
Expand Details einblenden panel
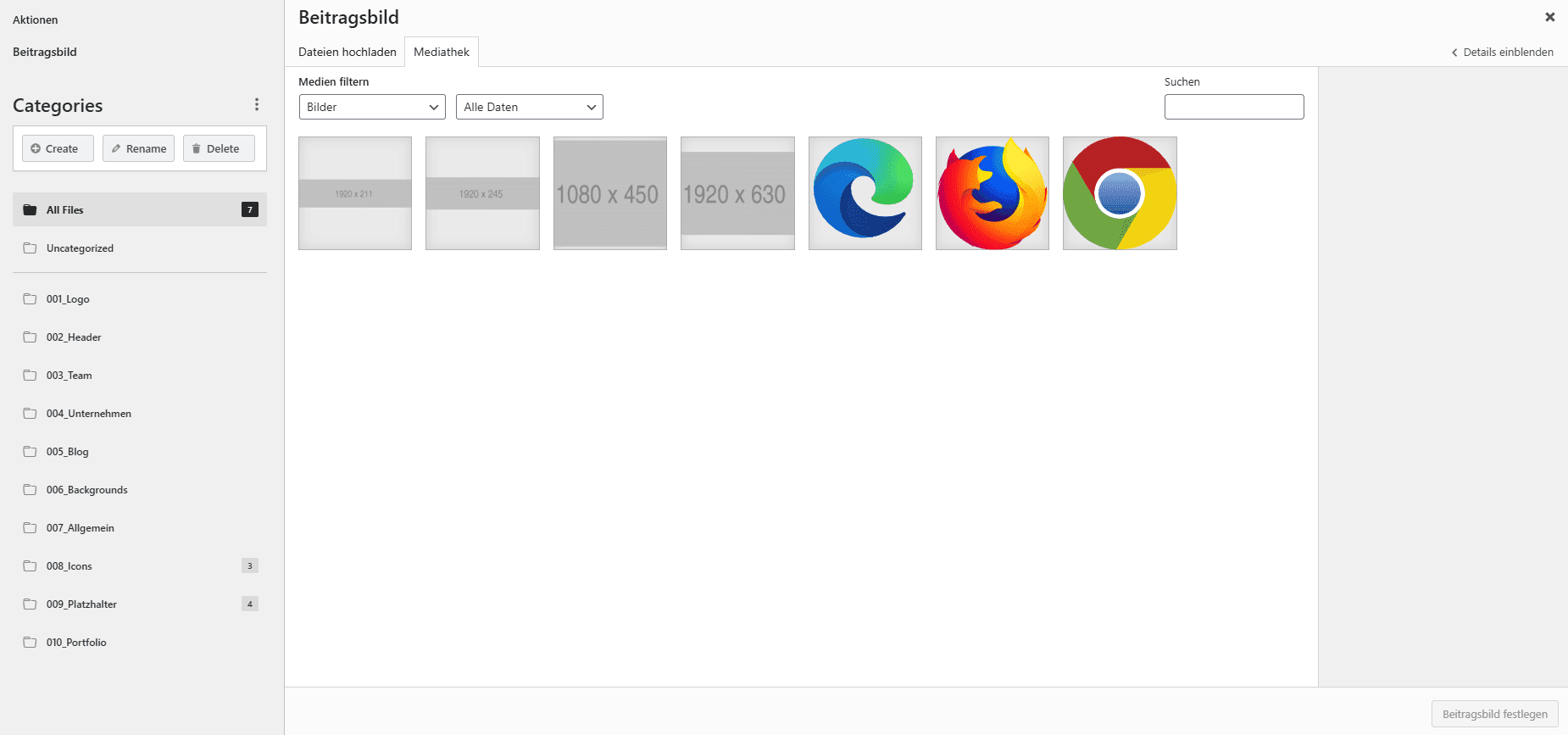click(1503, 52)
